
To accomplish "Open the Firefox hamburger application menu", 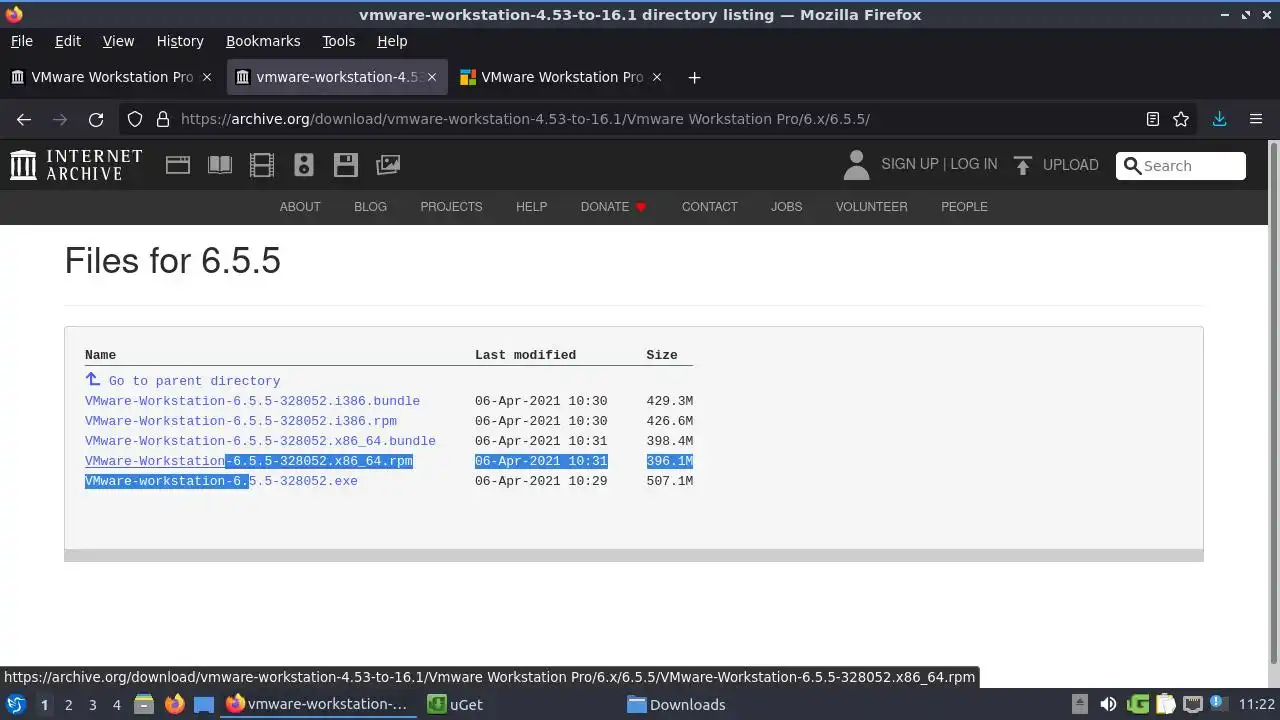I will coord(1256,119).
